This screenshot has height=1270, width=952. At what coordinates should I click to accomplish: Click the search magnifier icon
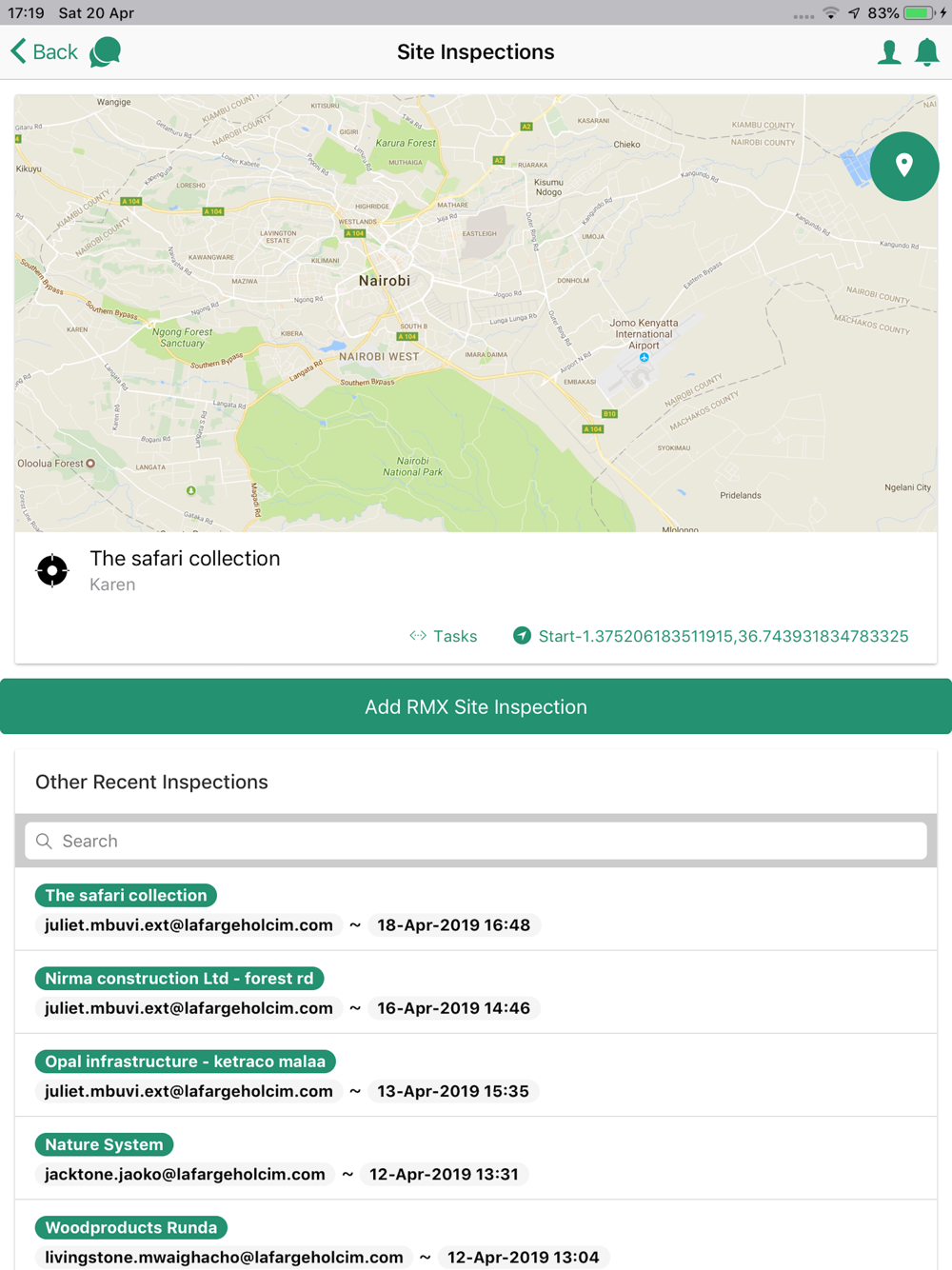(x=44, y=842)
